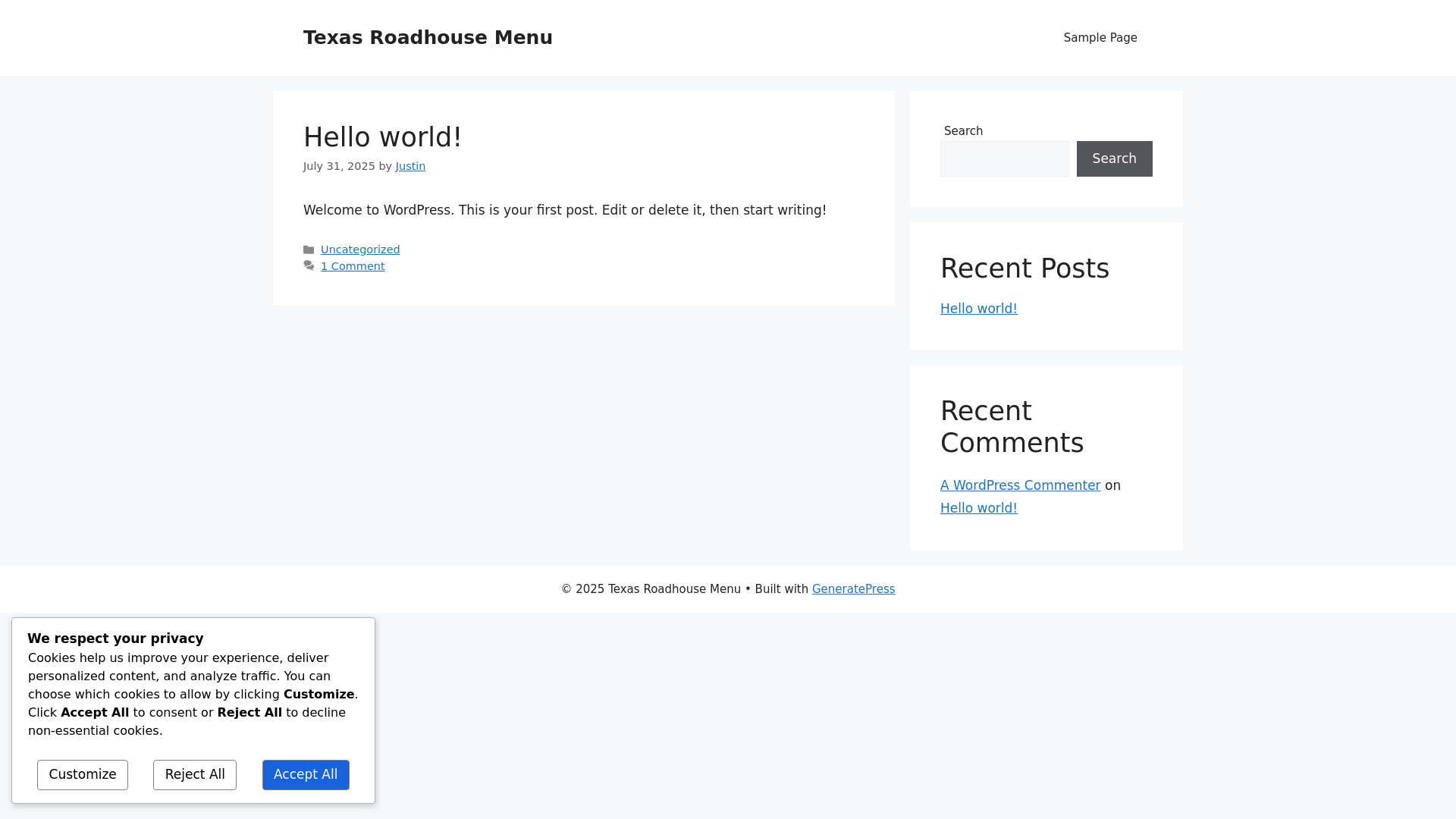1456x819 pixels.
Task: Open the Texas Roadhouse Menu site title
Action: [428, 37]
